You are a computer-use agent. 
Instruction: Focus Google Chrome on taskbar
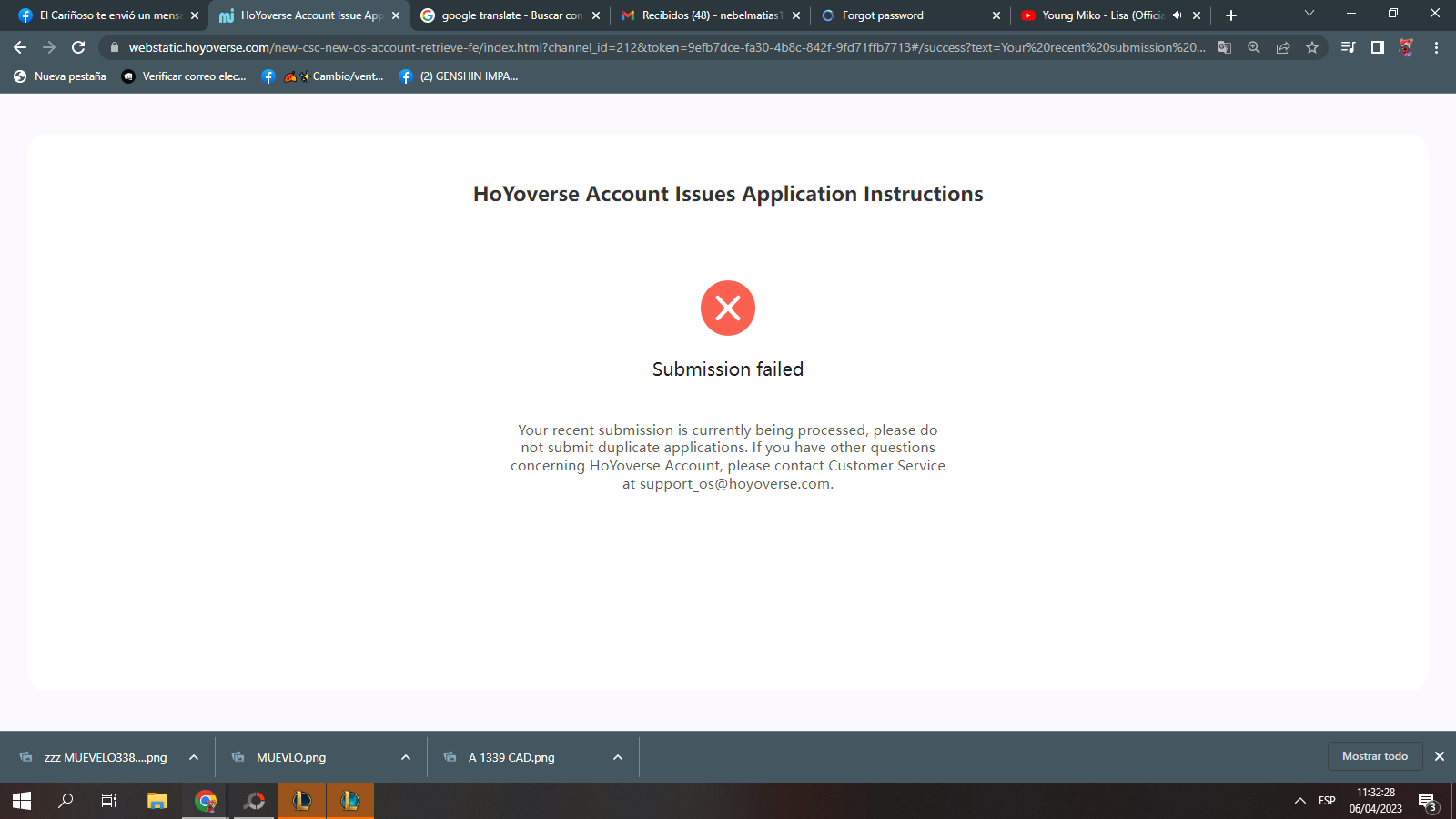click(206, 801)
